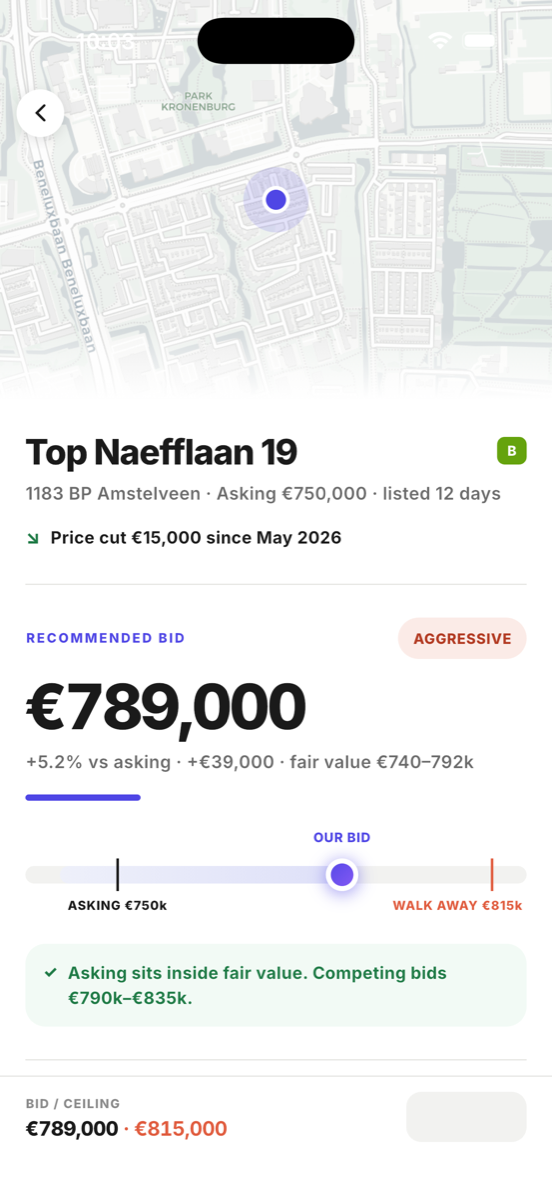Go back using the arrow button
The image size is (552, 1200).
click(40, 113)
